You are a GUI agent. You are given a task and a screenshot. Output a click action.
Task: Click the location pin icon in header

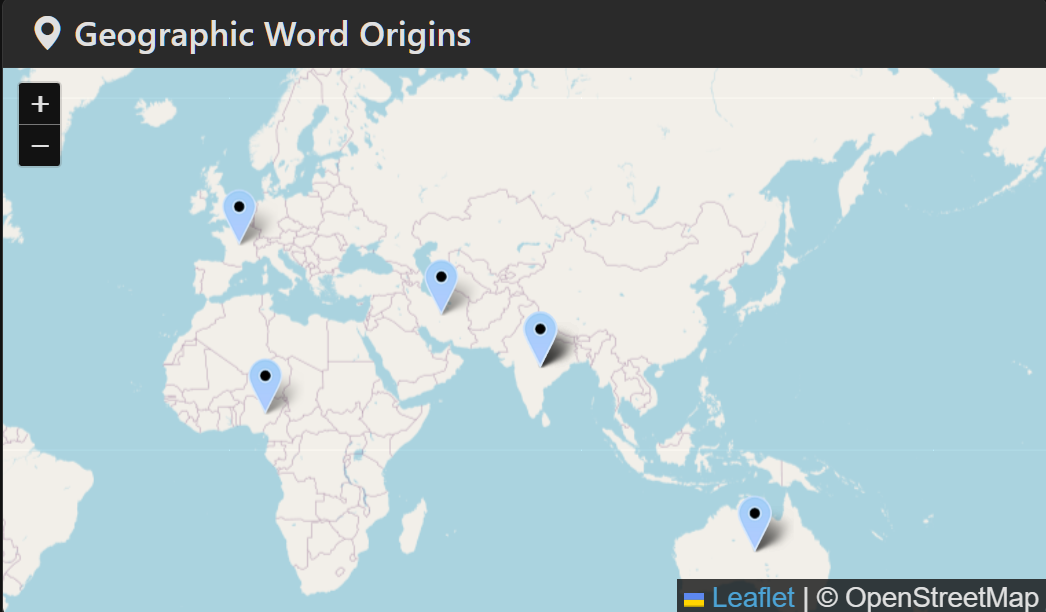pyautogui.click(x=47, y=34)
